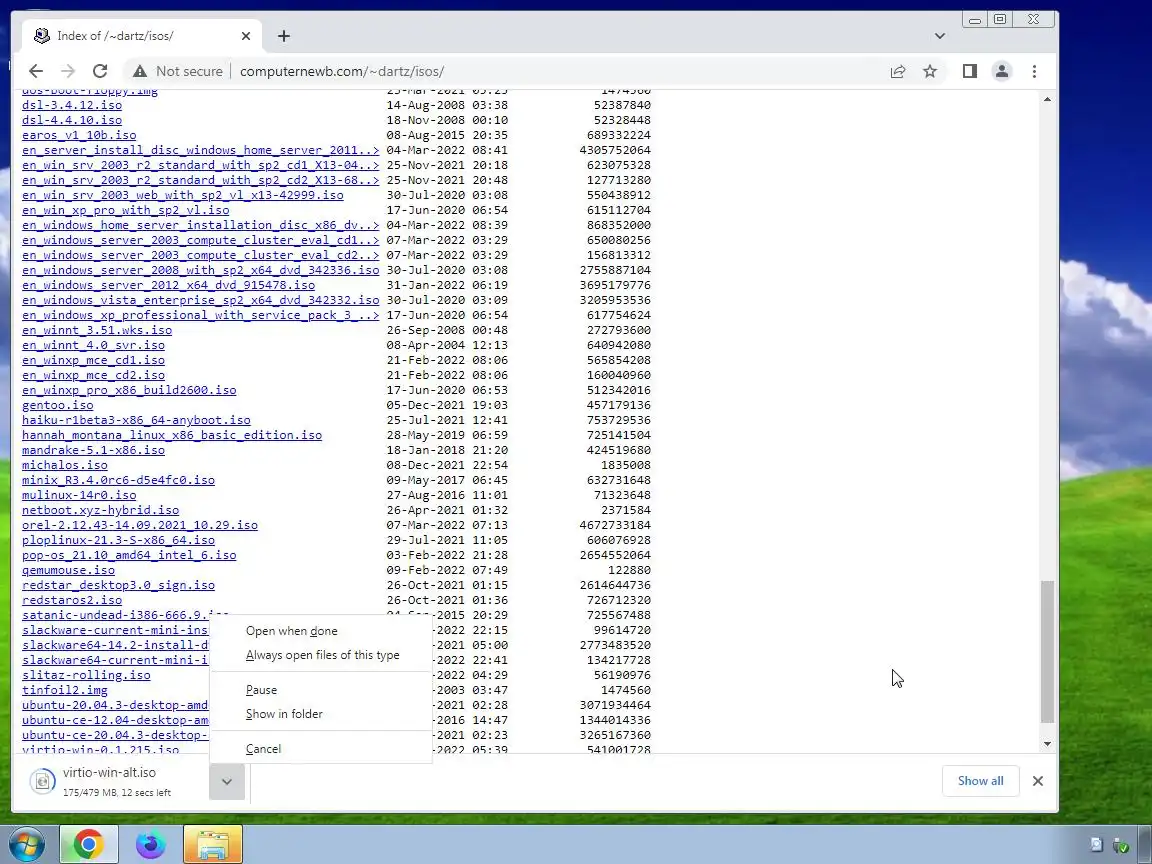Click Show all downloads
Image resolution: width=1152 pixels, height=864 pixels.
click(980, 781)
